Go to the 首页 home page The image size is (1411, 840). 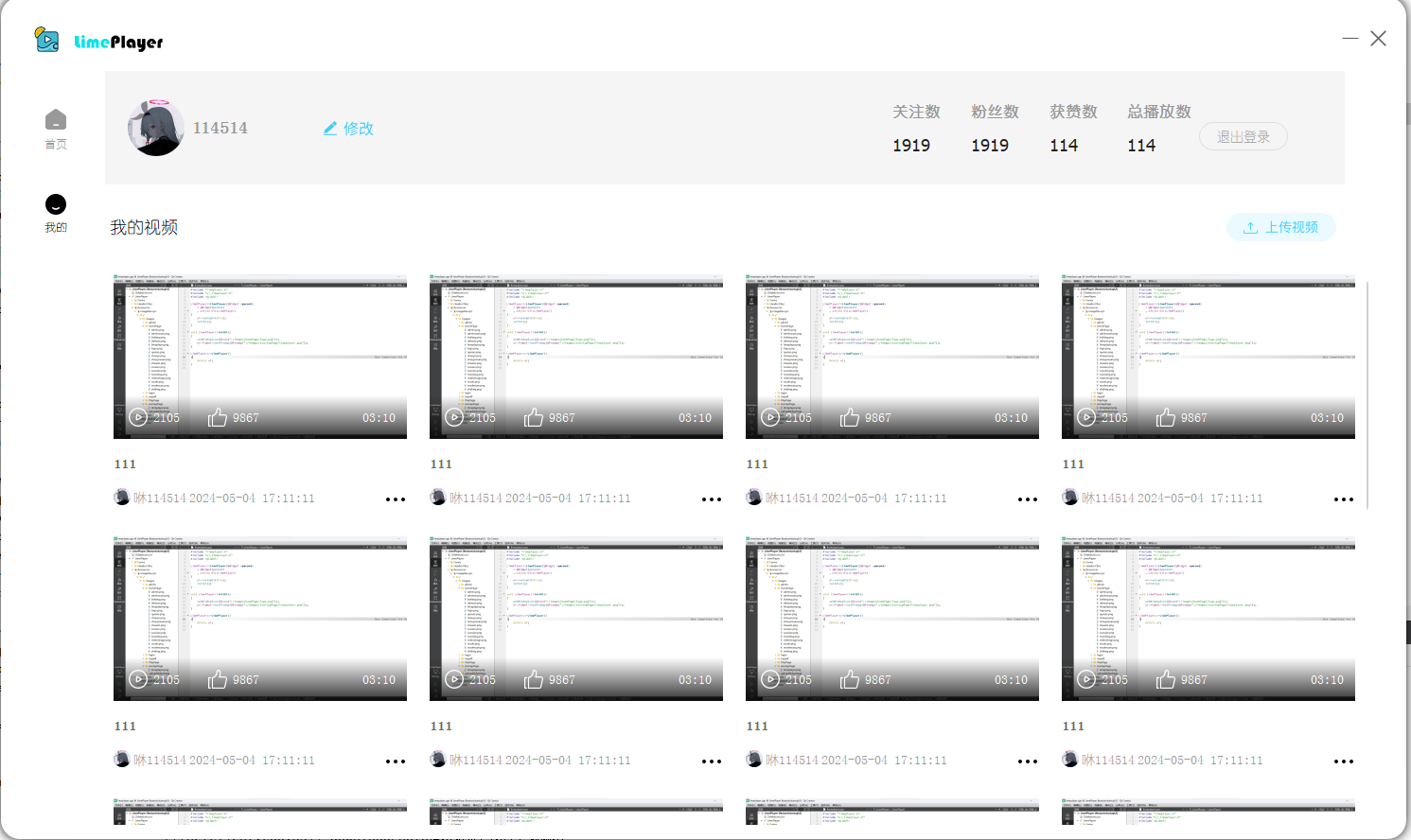(56, 130)
